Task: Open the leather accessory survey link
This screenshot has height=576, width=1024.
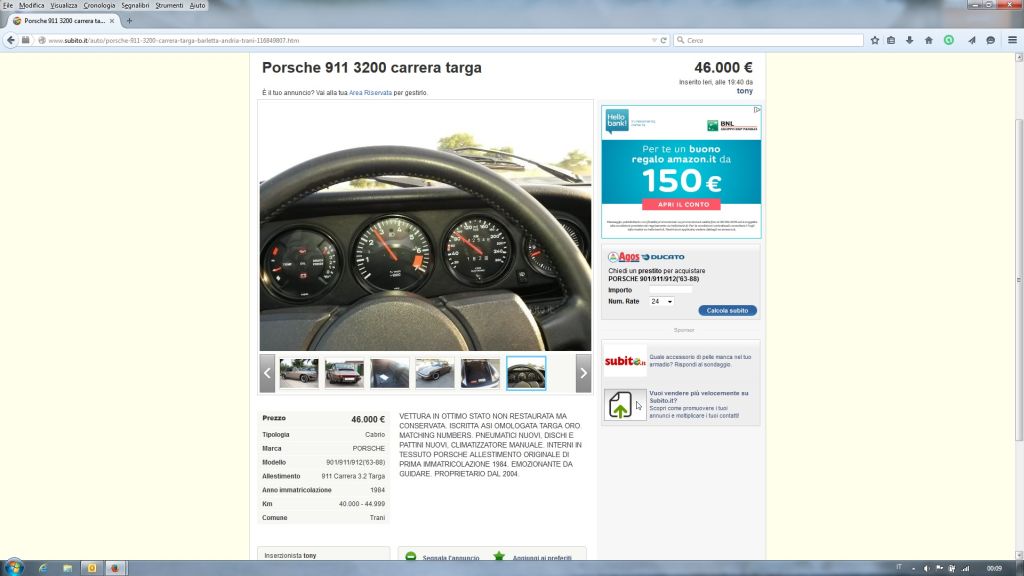Action: pyautogui.click(x=700, y=360)
